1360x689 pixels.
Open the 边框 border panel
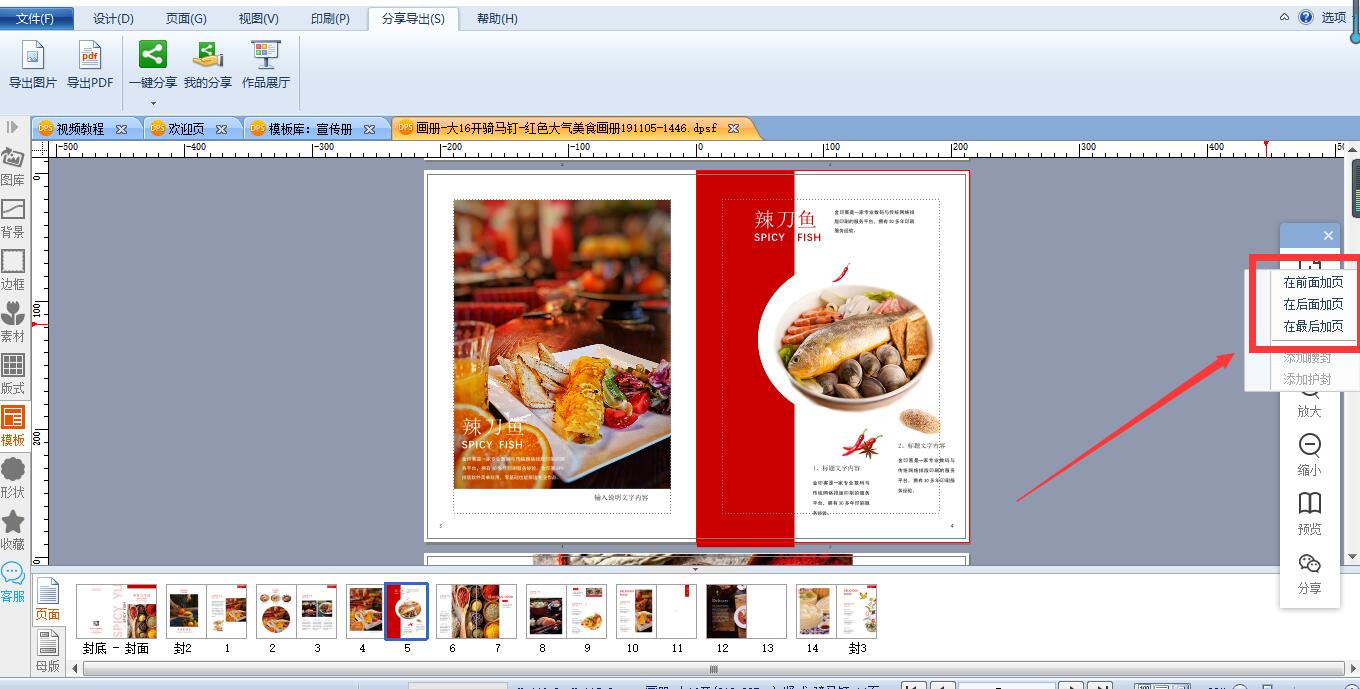pos(13,271)
